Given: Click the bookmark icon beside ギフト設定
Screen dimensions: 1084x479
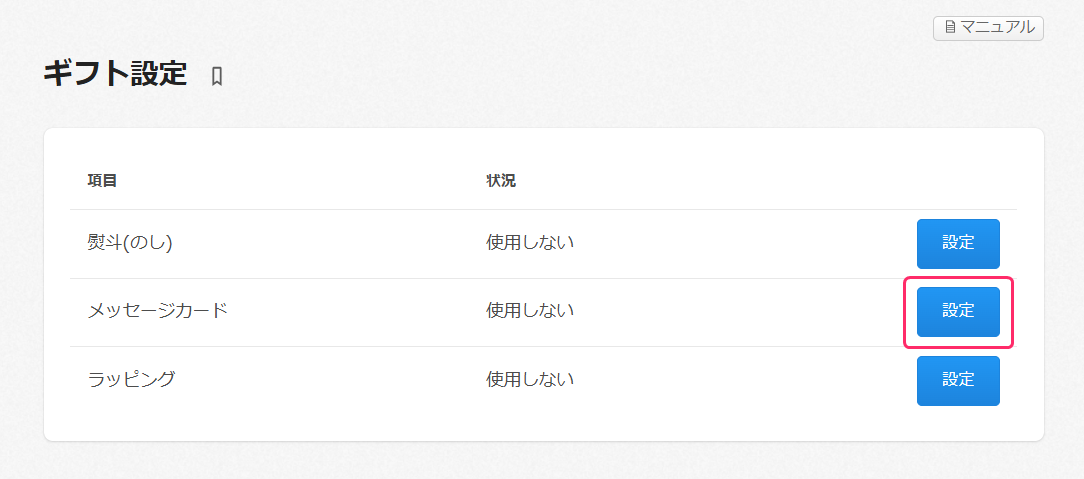Looking at the screenshot, I should coord(217,76).
